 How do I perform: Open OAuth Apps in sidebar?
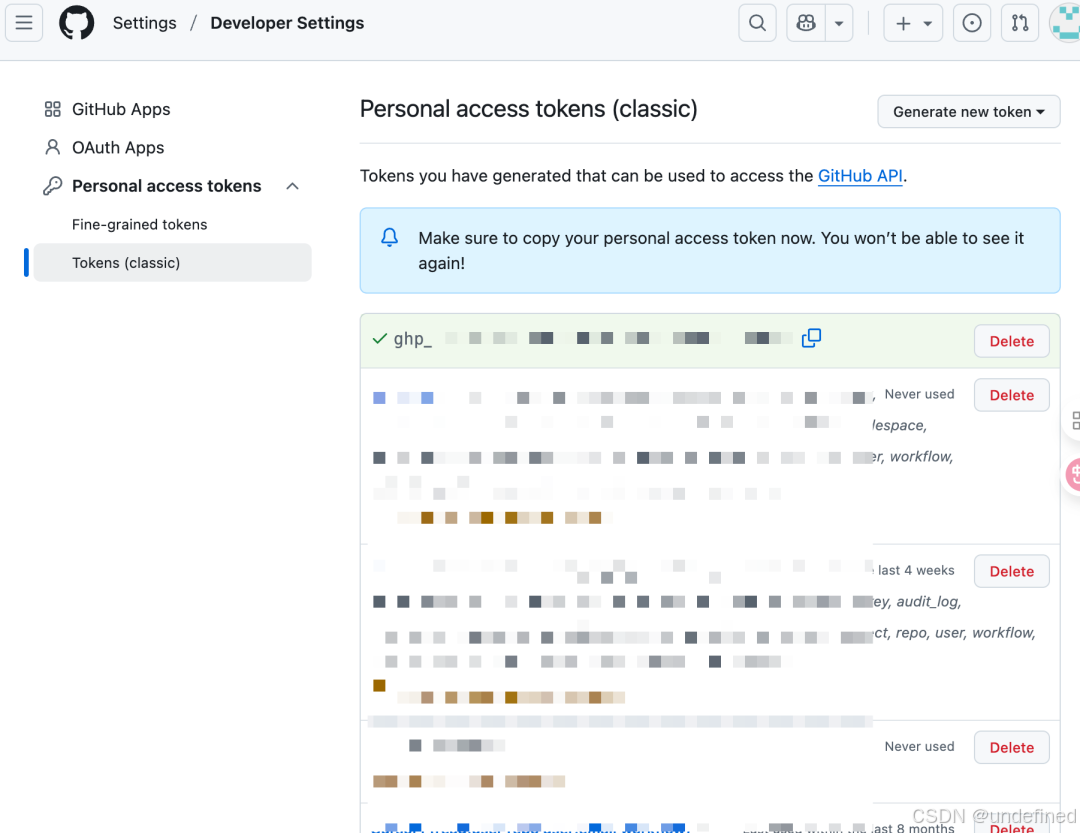coord(118,147)
